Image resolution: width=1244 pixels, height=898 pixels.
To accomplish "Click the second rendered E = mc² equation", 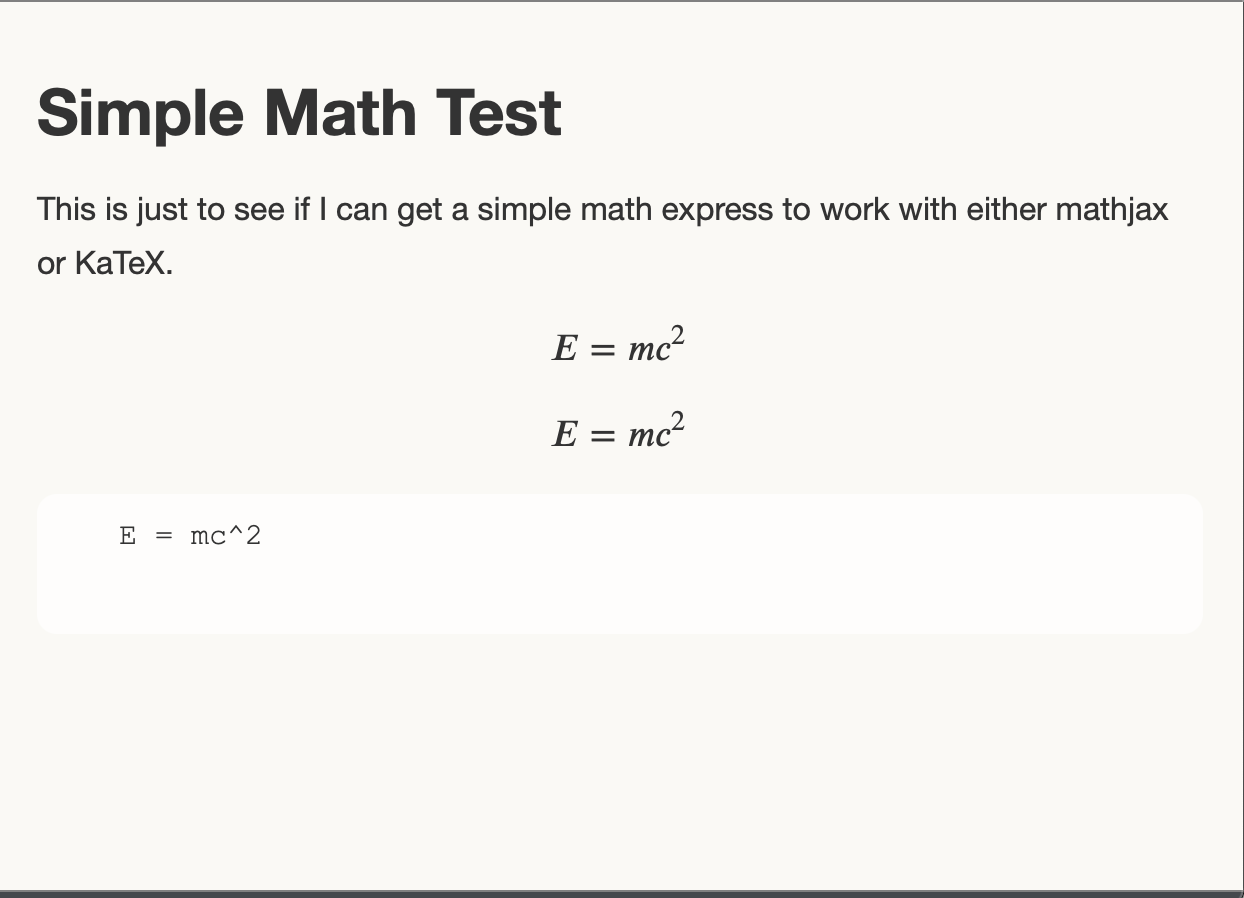I will tap(619, 433).
